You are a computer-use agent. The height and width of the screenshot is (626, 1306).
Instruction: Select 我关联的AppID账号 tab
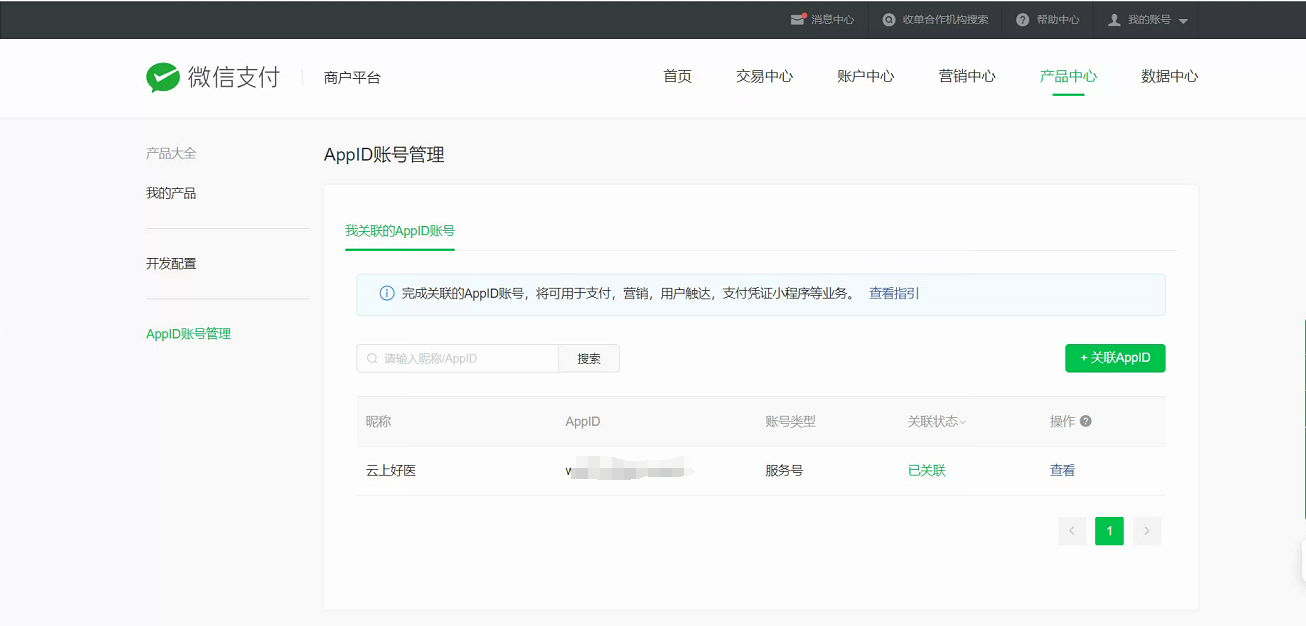tap(400, 230)
